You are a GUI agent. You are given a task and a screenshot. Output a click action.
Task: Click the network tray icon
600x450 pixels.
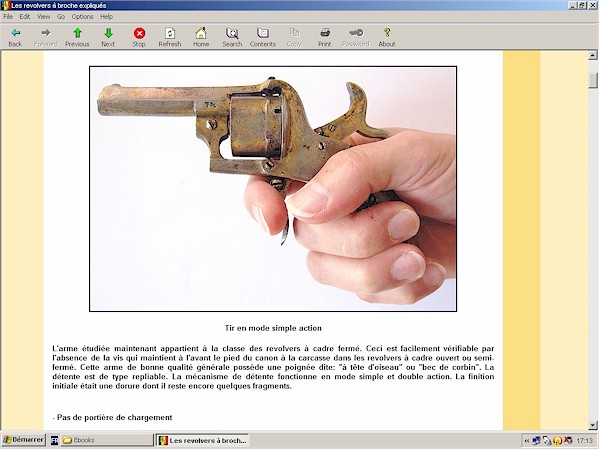tap(536, 441)
